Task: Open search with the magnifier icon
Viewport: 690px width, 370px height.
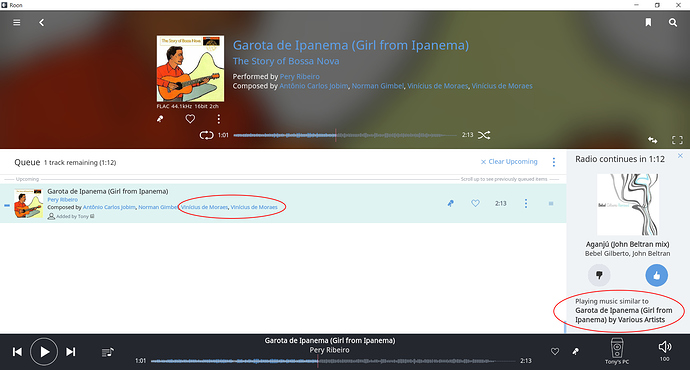Action: point(673,22)
